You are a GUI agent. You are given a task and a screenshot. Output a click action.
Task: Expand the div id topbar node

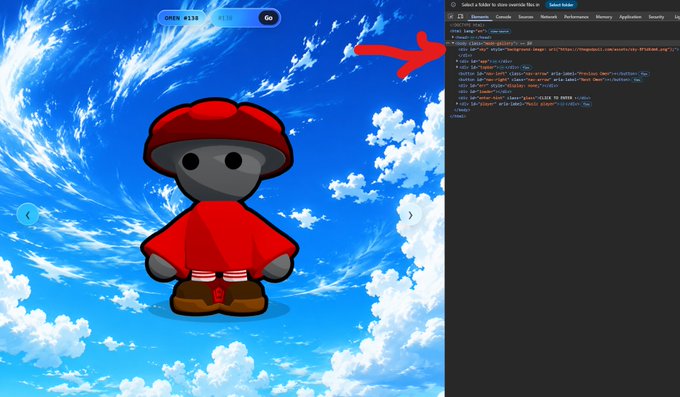457,67
